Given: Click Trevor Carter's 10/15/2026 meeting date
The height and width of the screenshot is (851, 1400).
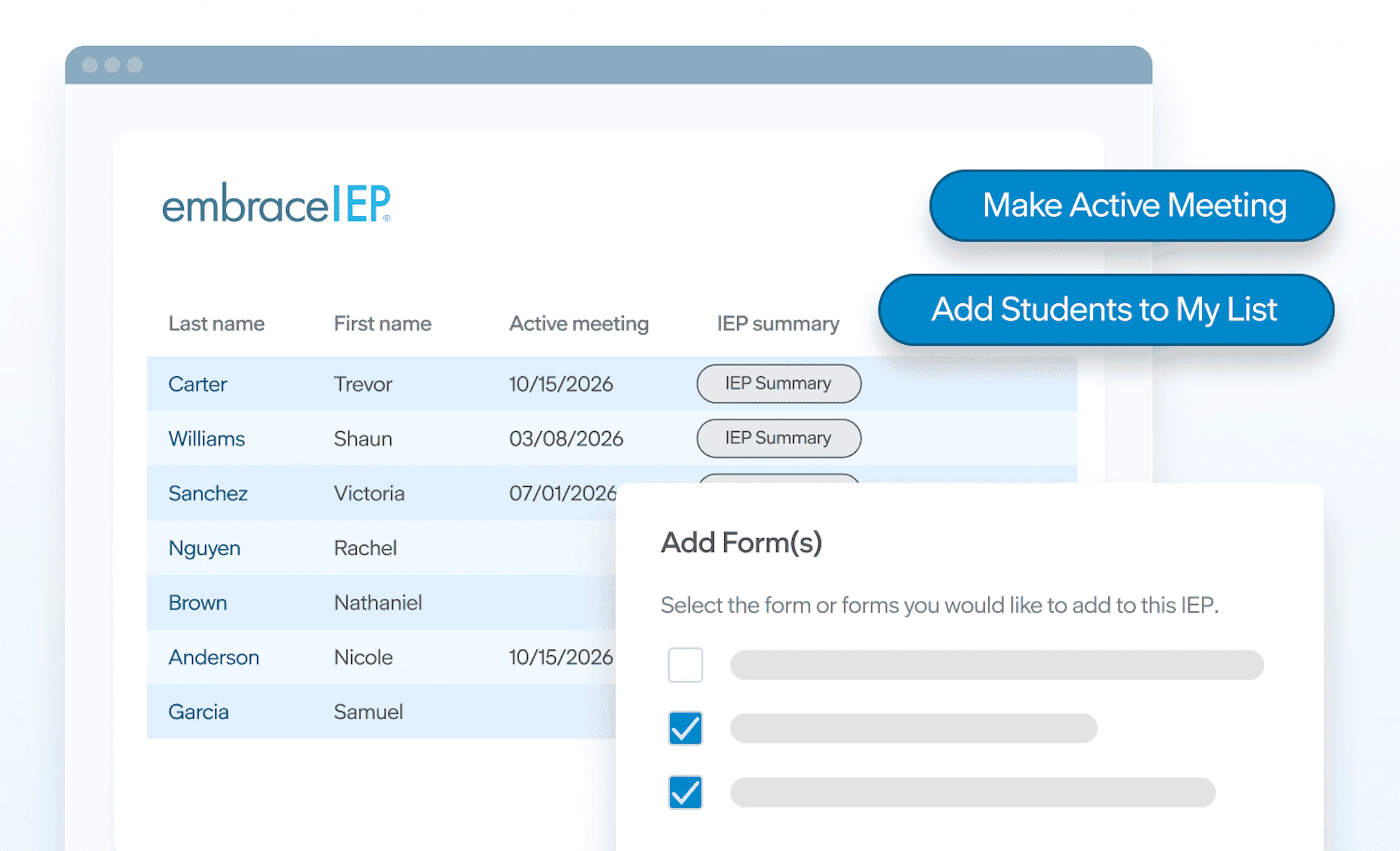Looking at the screenshot, I should 561,384.
